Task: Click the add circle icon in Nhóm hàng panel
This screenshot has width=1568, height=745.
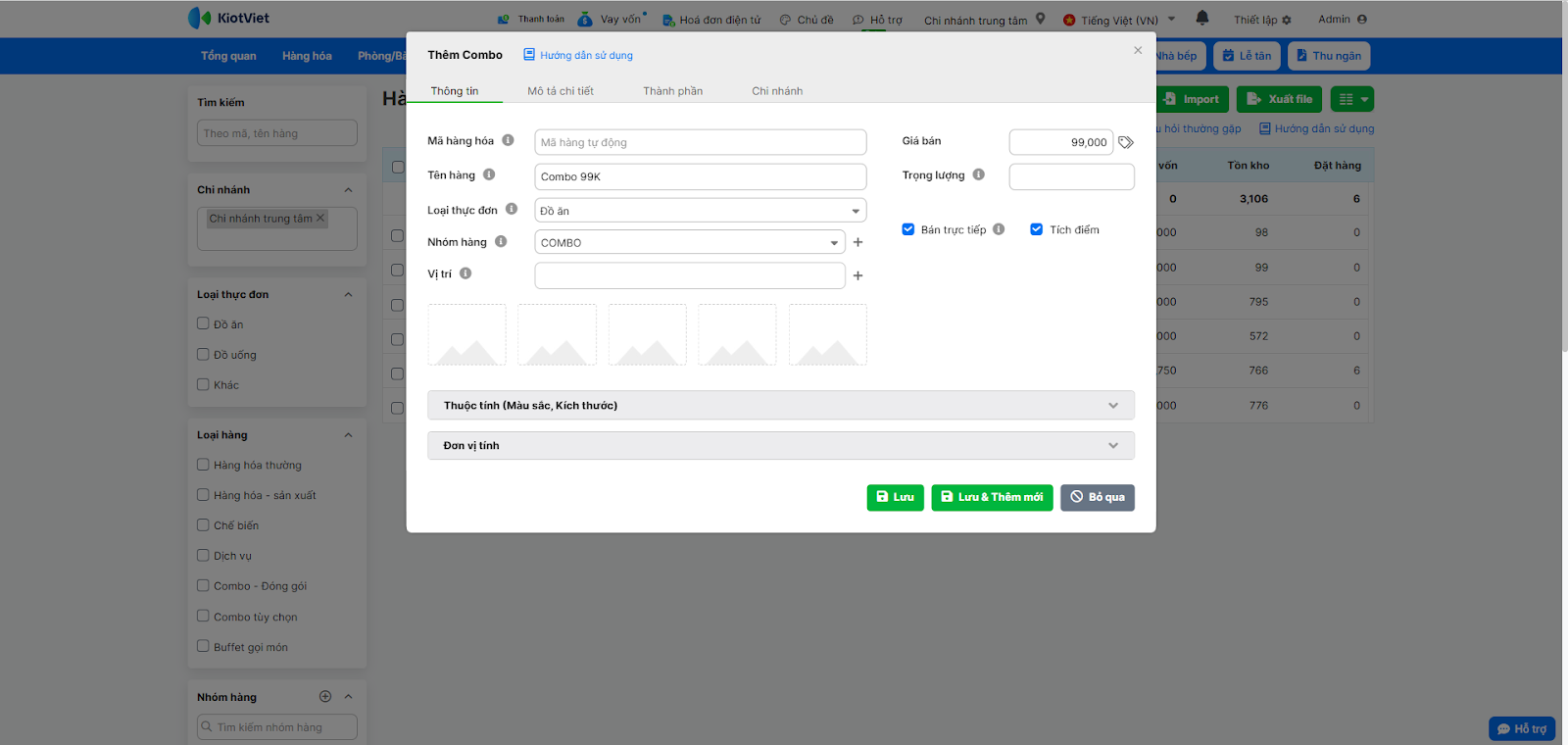Action: tap(325, 696)
